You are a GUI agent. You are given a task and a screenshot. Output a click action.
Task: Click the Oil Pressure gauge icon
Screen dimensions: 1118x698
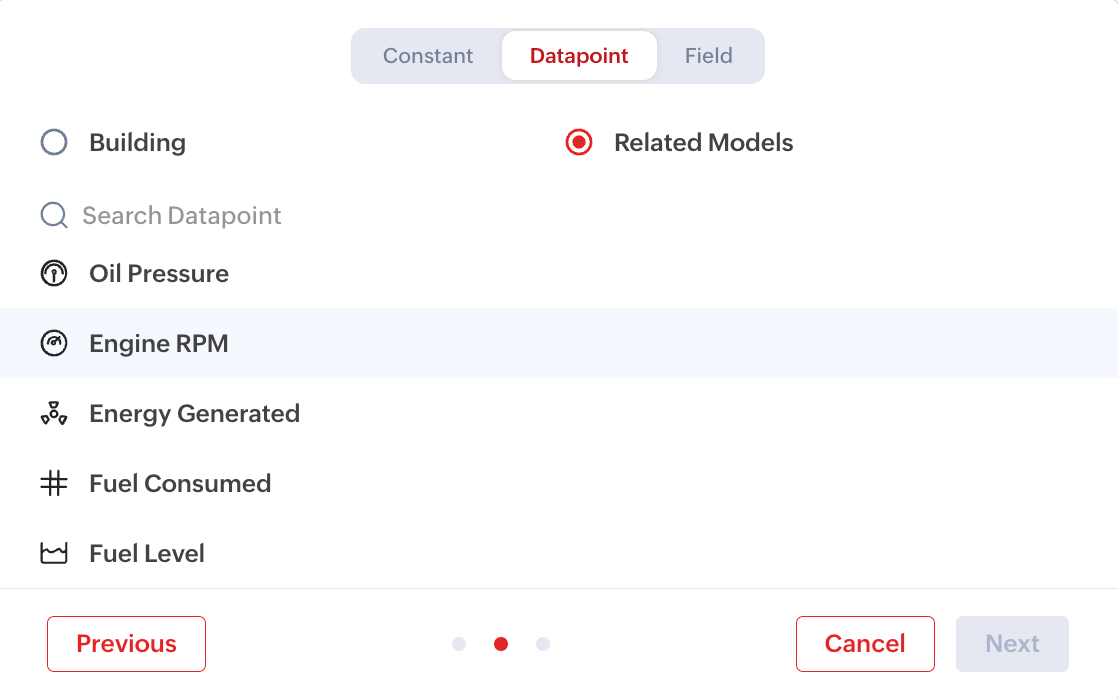tap(54, 274)
